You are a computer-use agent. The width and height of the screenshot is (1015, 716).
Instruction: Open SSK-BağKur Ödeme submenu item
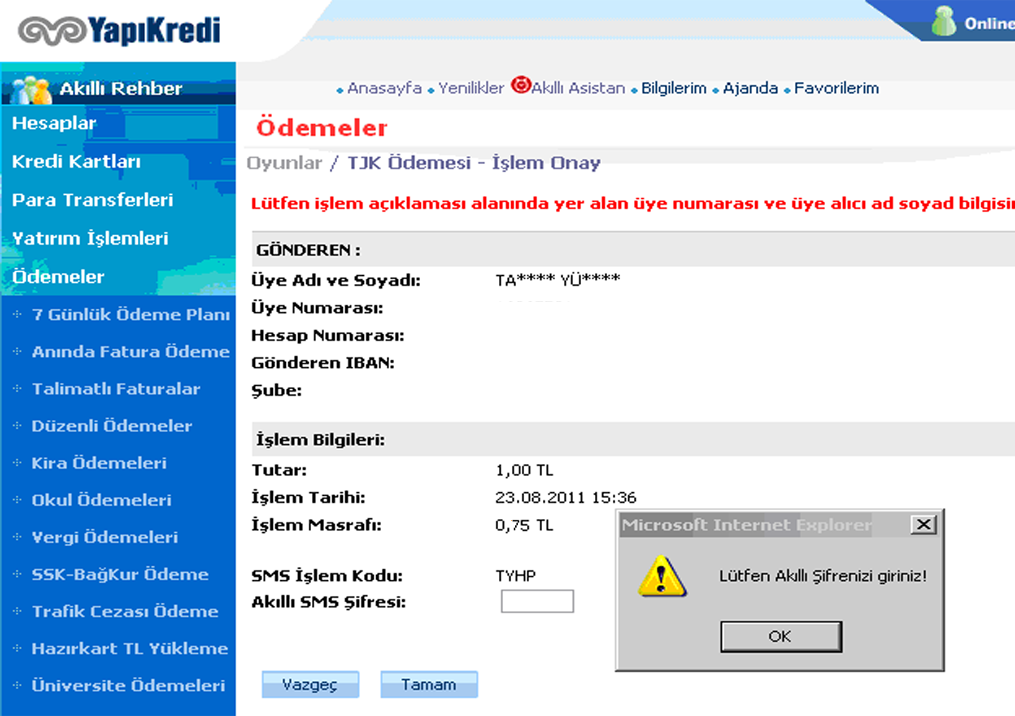tap(120, 574)
